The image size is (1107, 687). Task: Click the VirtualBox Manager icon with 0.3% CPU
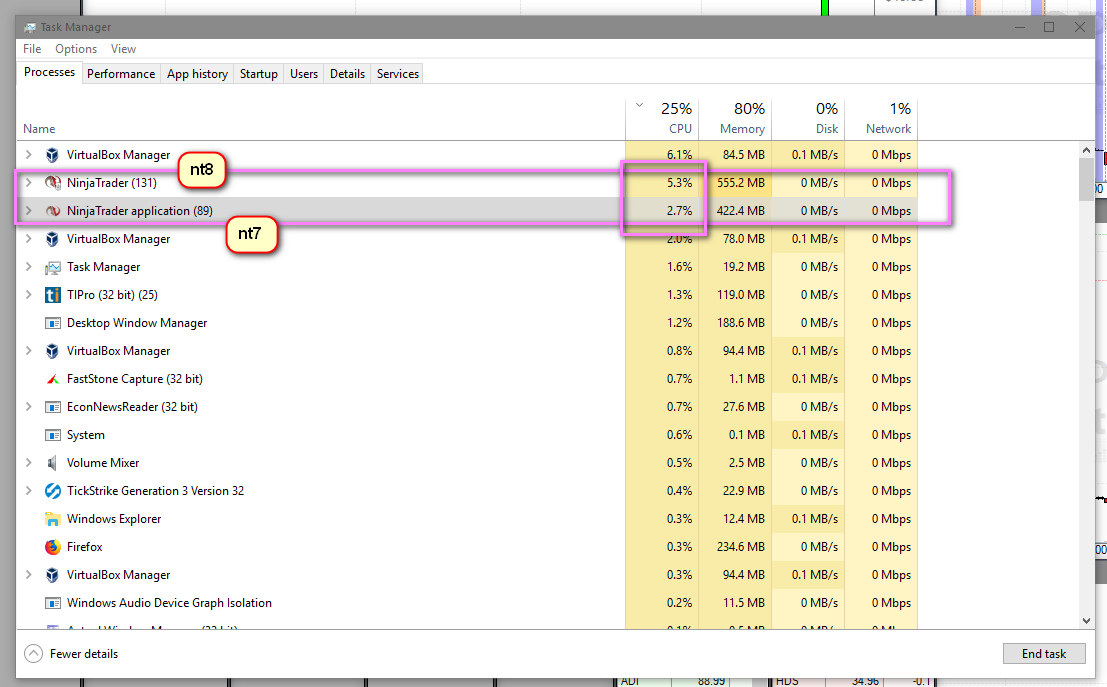pos(52,575)
